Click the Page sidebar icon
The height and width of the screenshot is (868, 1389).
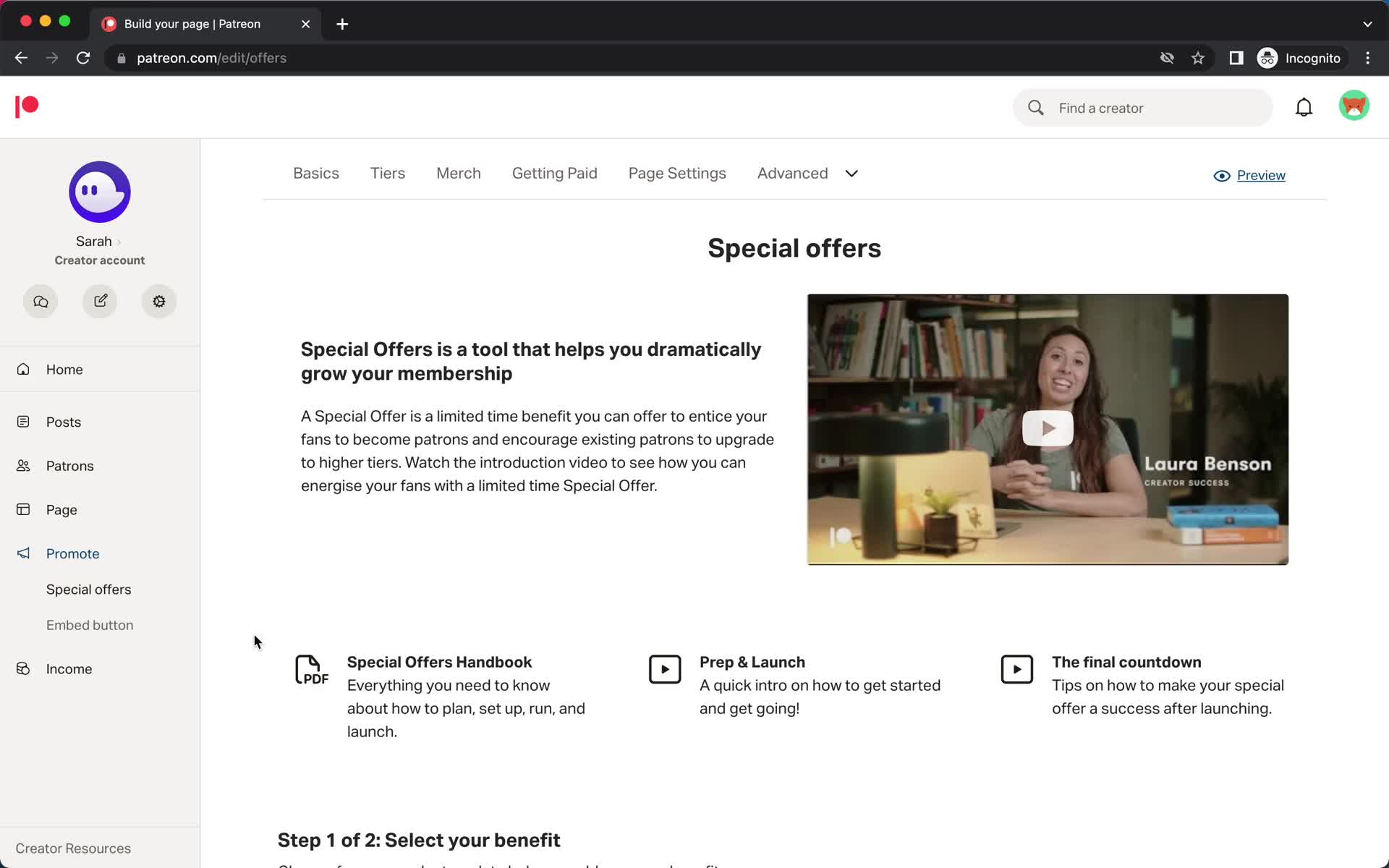coord(24,509)
